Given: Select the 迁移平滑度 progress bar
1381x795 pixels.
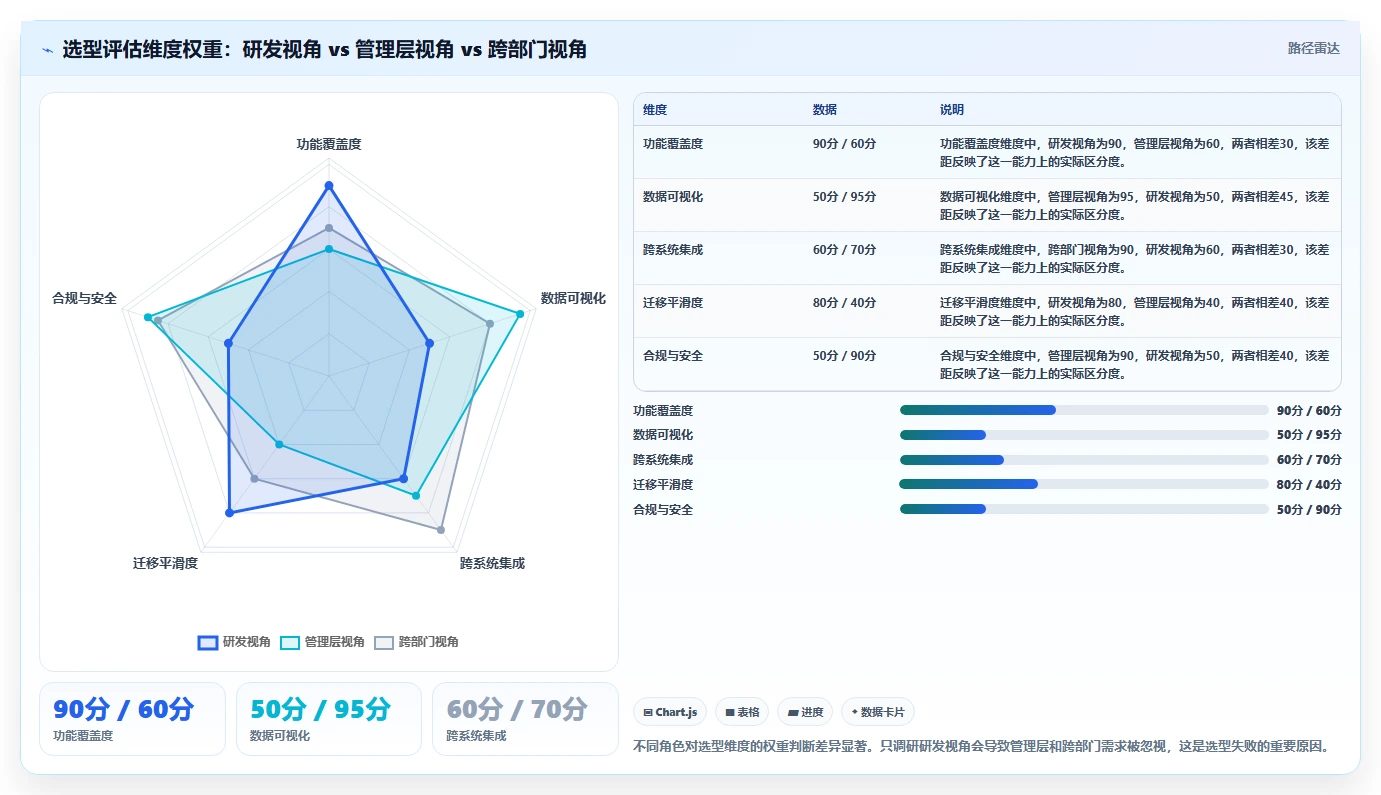Looking at the screenshot, I should 1084,484.
